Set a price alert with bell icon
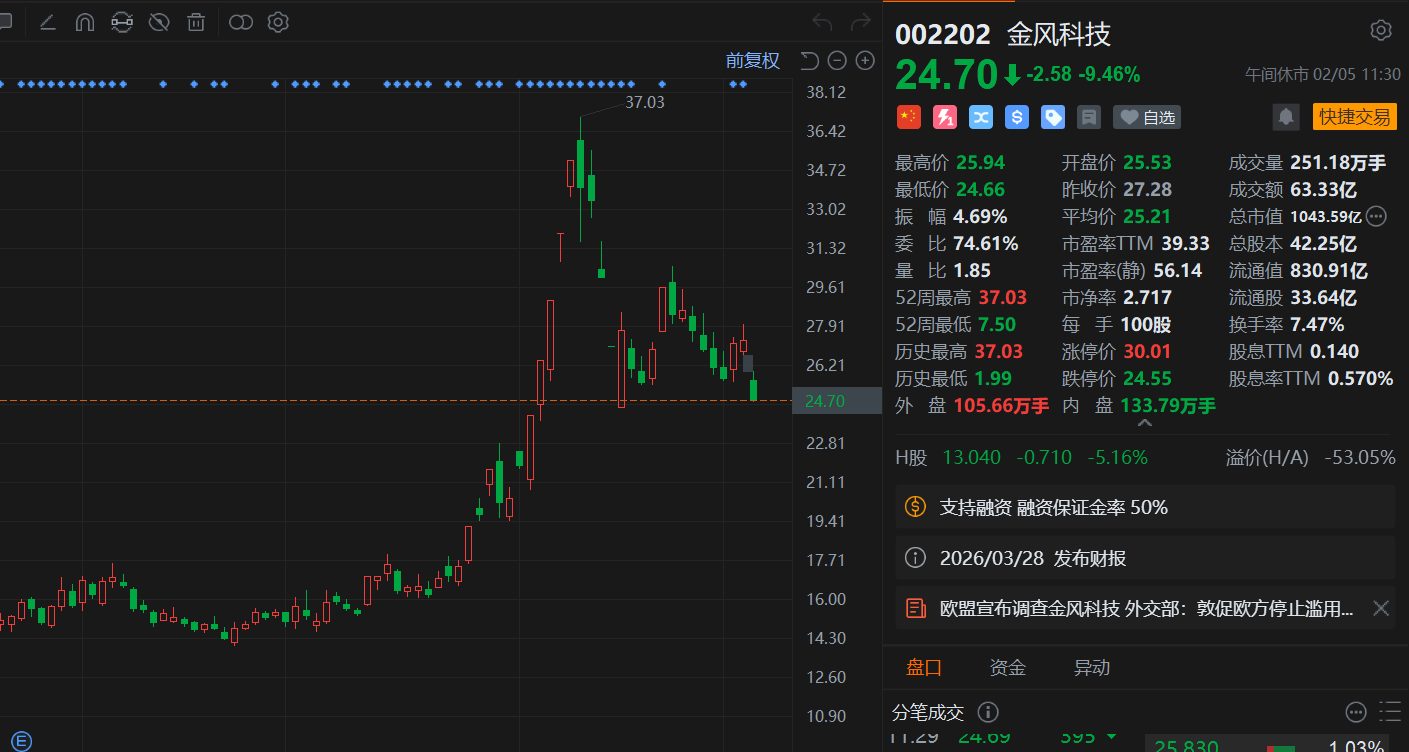1409x752 pixels. 1286,117
